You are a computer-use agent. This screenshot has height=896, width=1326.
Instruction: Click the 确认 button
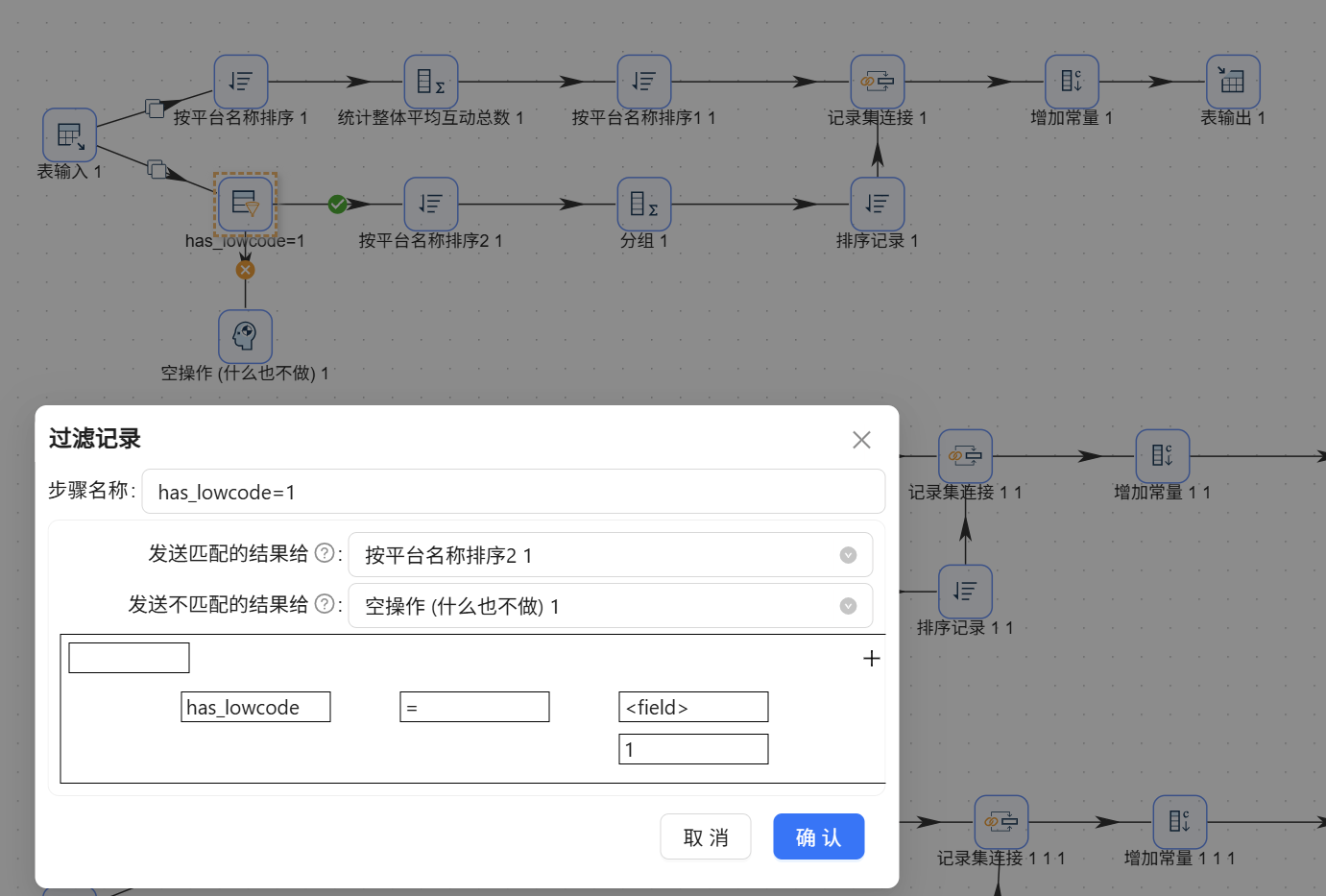(x=819, y=837)
